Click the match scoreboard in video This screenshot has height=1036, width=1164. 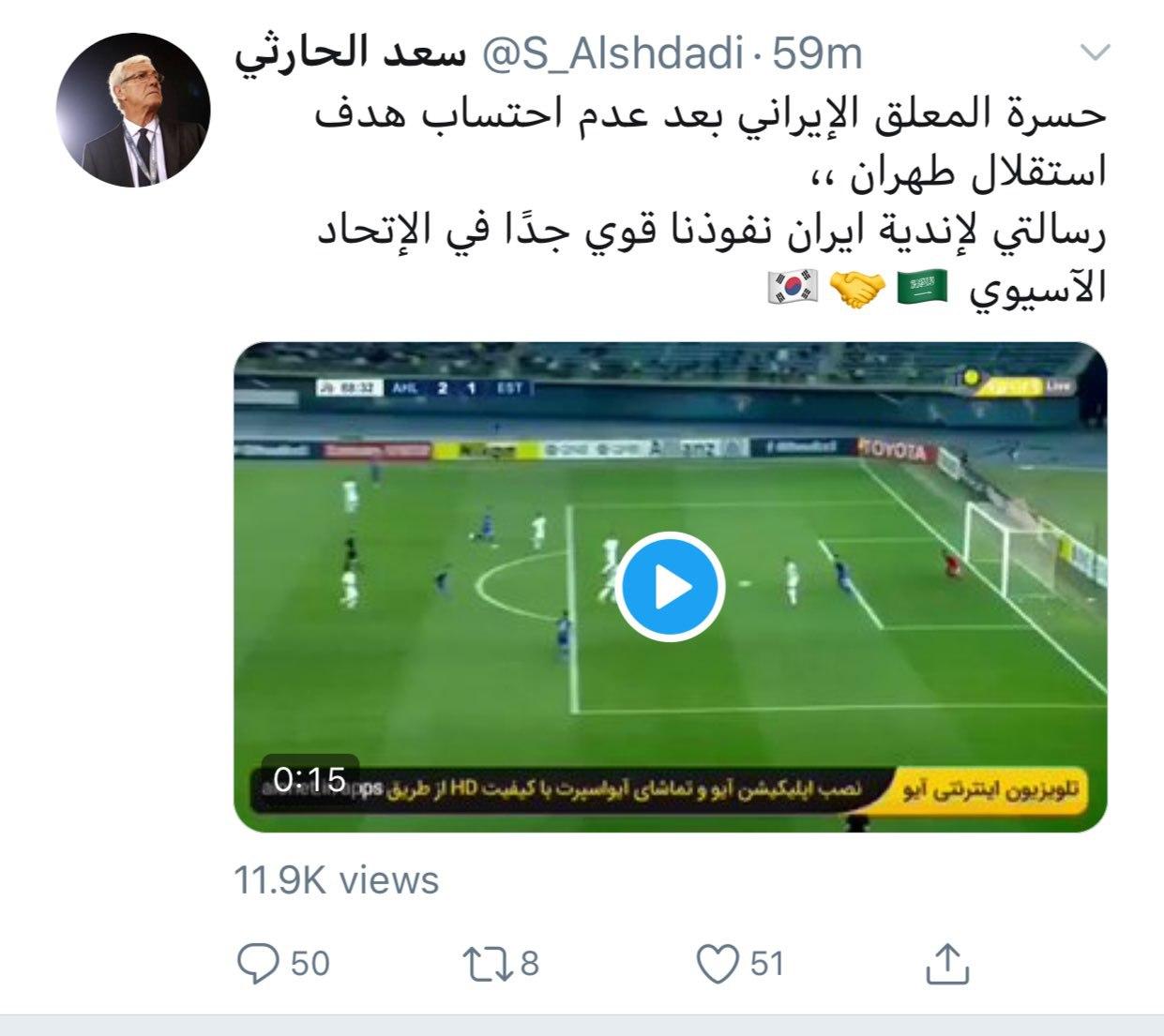[425, 386]
